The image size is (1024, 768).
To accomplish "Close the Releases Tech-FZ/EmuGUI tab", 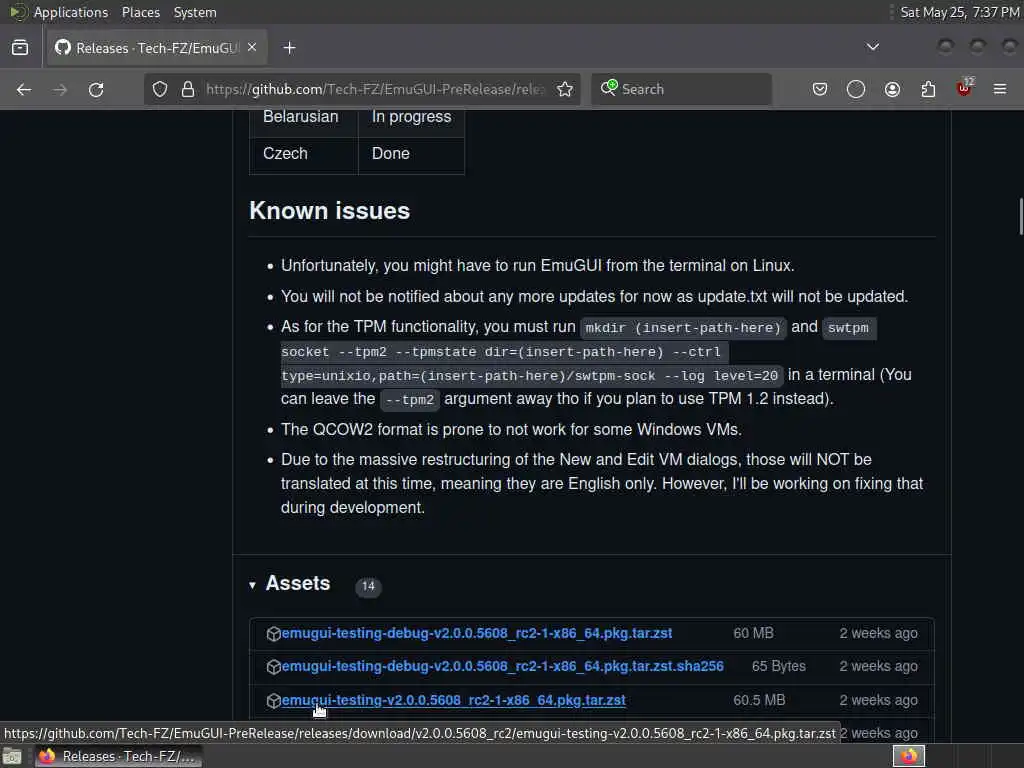I will 252,47.
